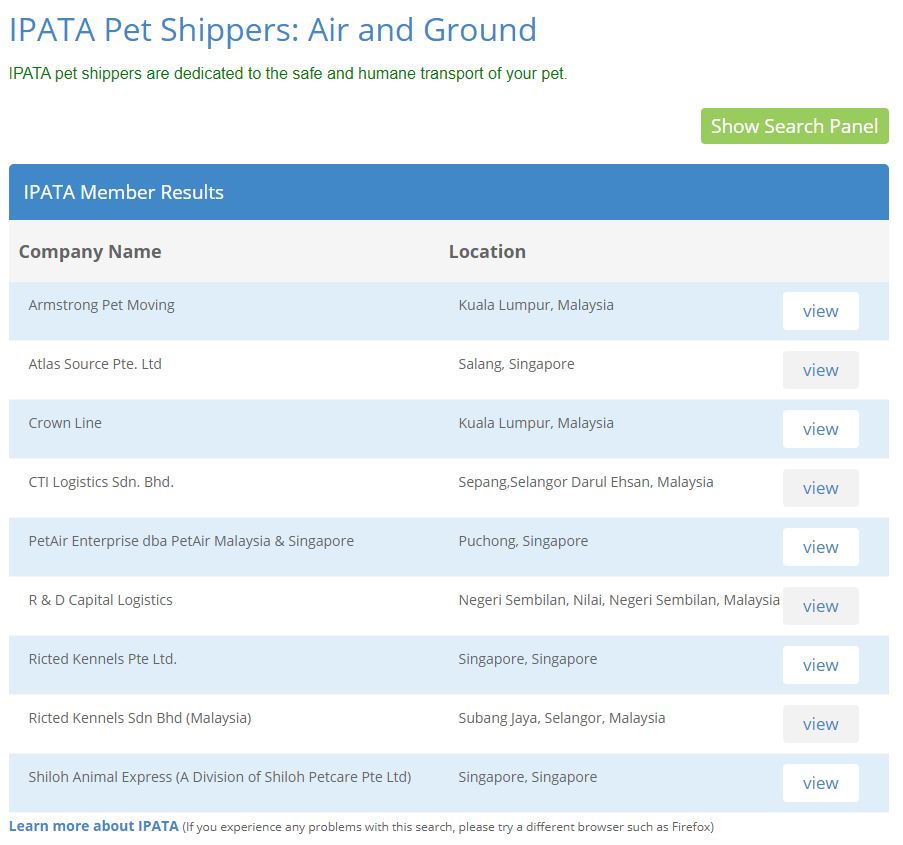Click the Show Search Panel button

click(794, 126)
